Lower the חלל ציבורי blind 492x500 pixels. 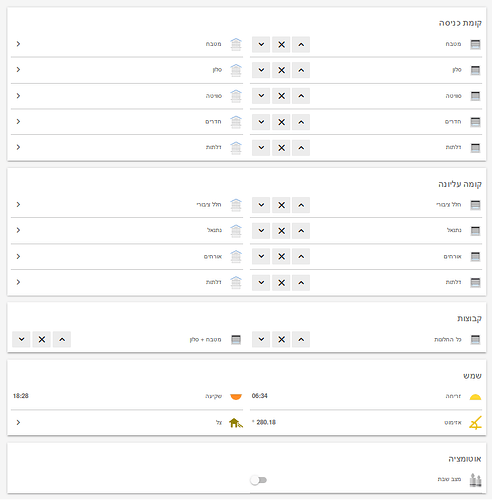click(x=261, y=205)
